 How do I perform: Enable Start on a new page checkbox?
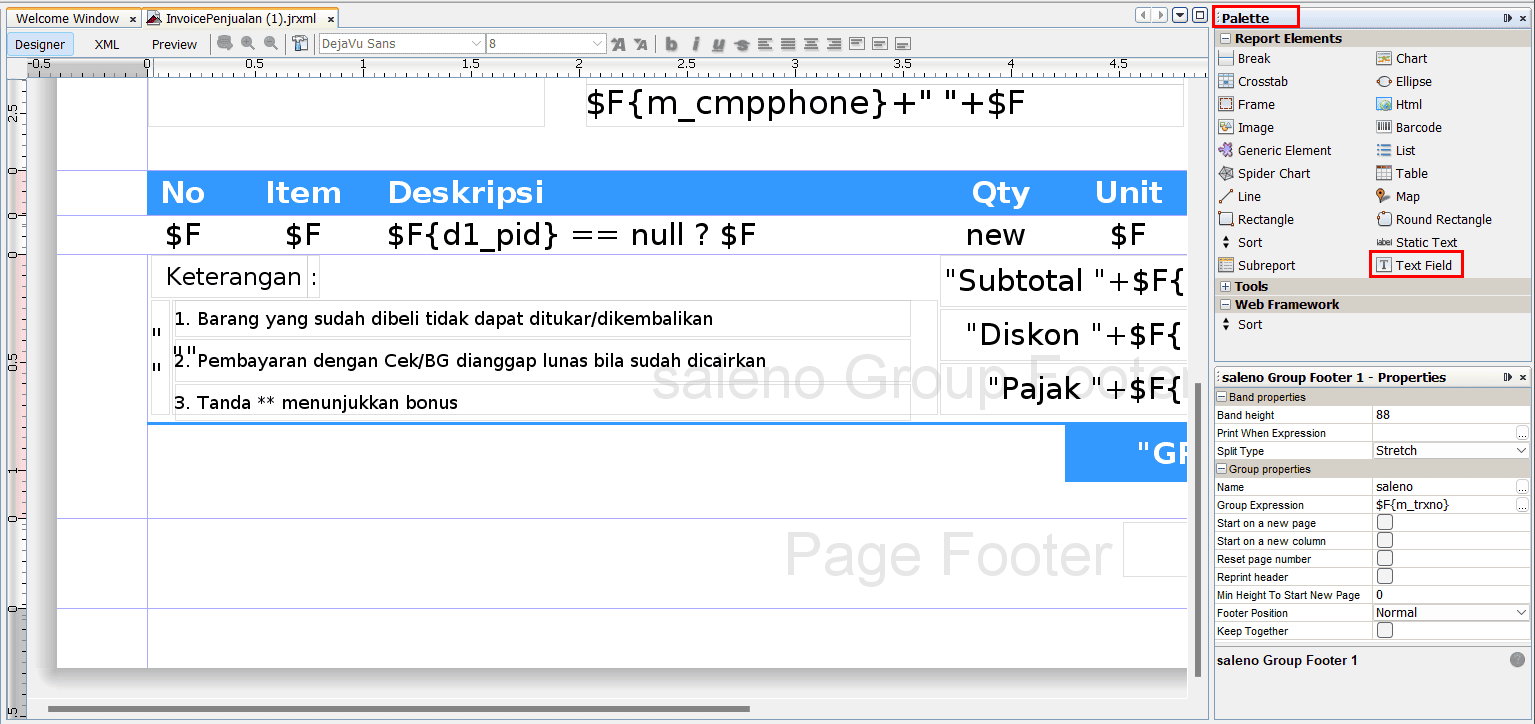1385,523
